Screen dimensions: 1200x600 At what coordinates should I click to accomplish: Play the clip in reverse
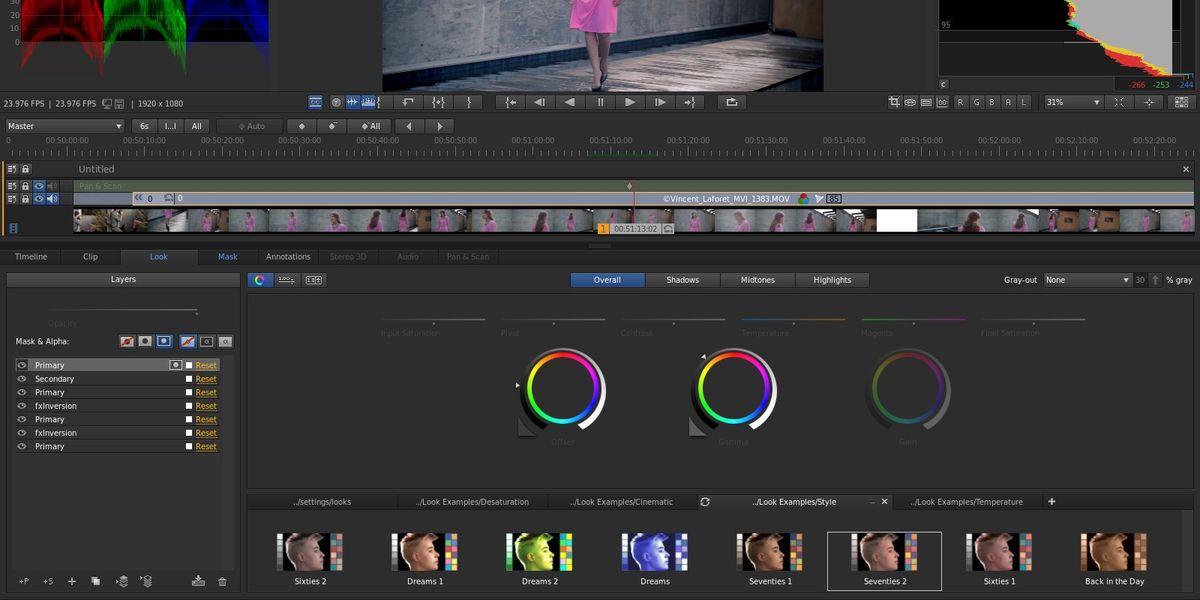pos(570,102)
